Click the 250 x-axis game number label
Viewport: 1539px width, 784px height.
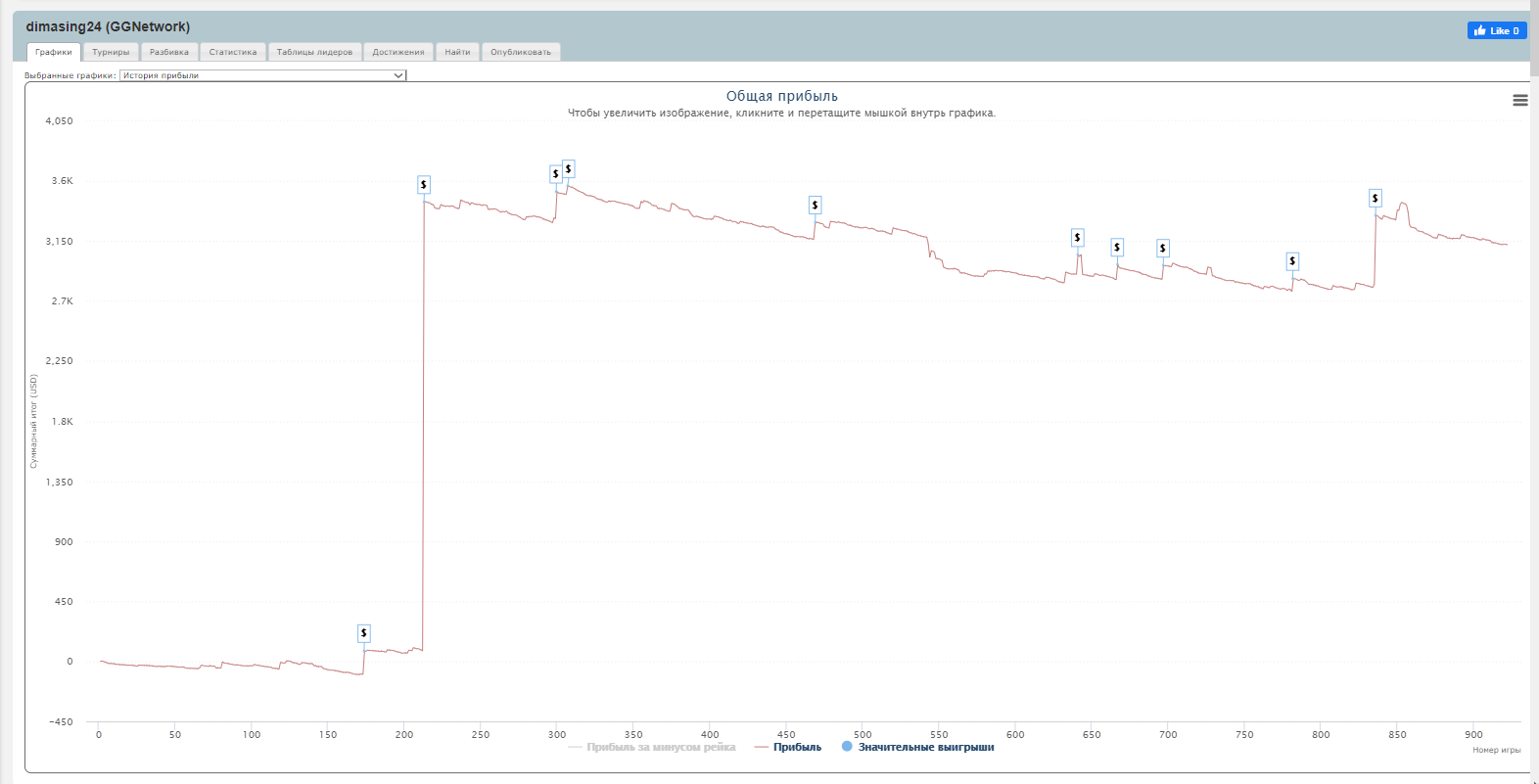click(481, 734)
